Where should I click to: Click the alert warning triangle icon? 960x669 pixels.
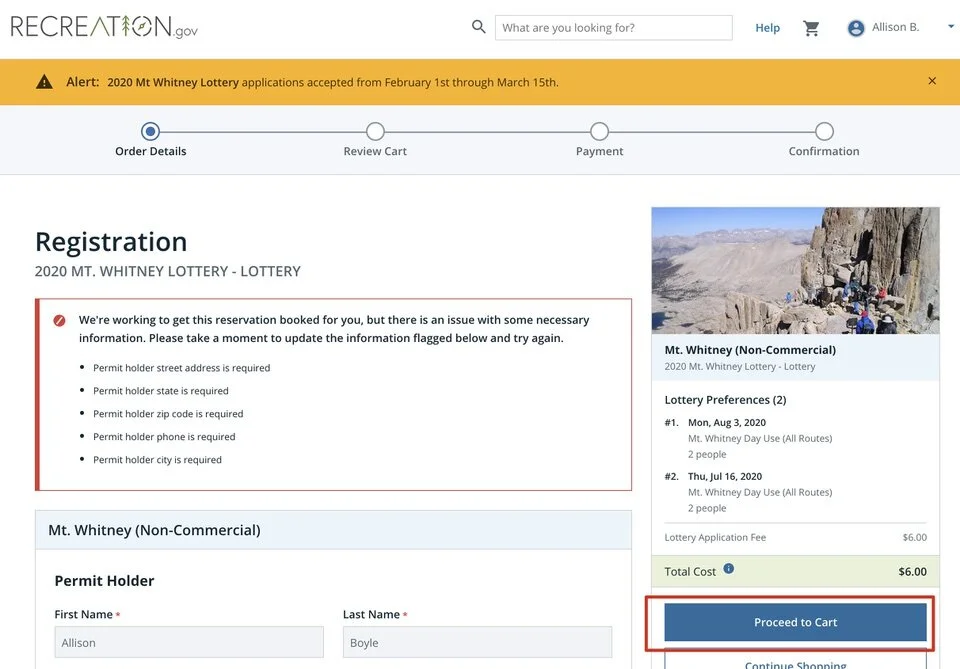tap(44, 81)
